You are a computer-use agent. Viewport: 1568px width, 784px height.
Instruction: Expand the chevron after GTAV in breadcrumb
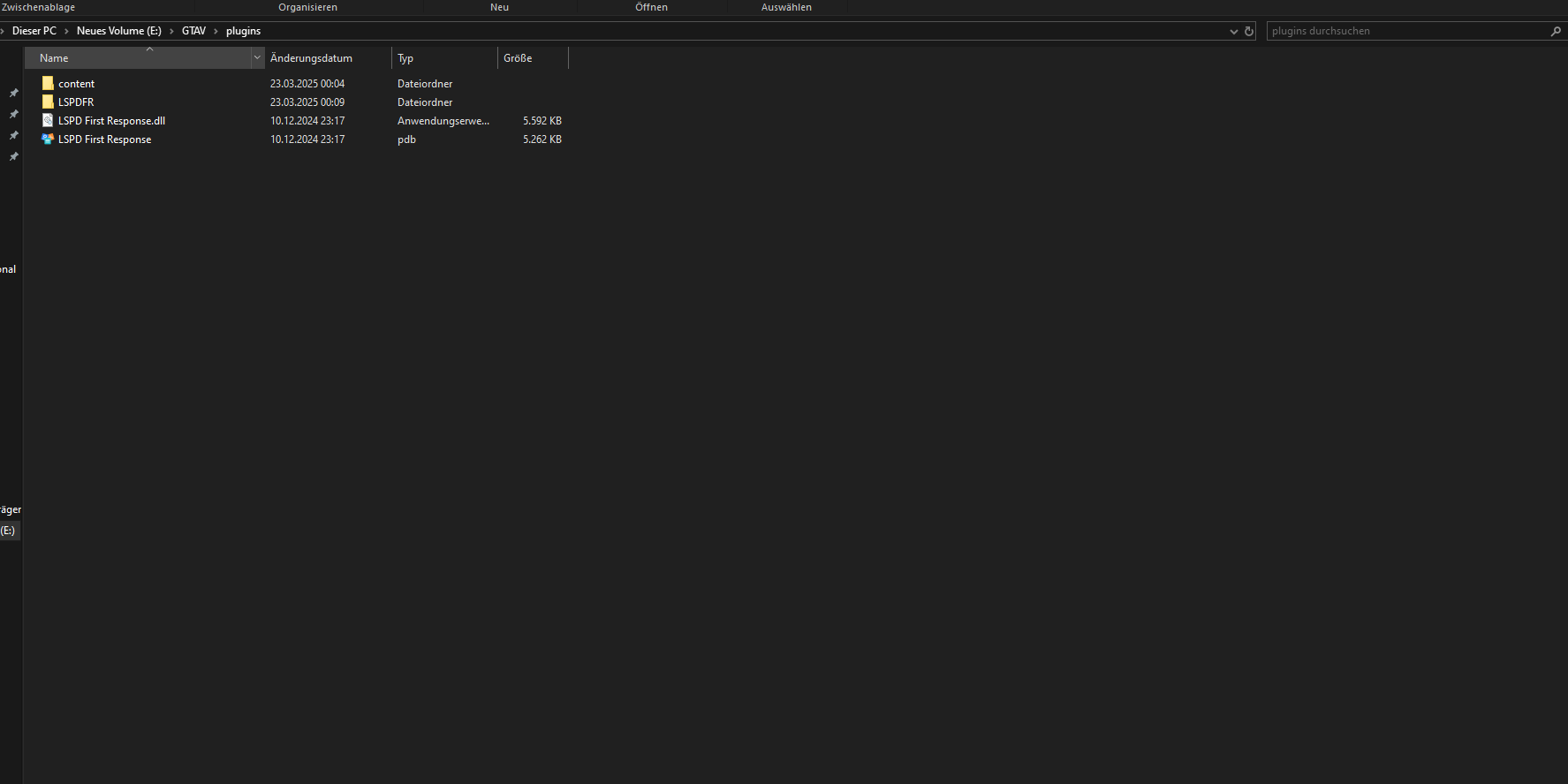216,31
